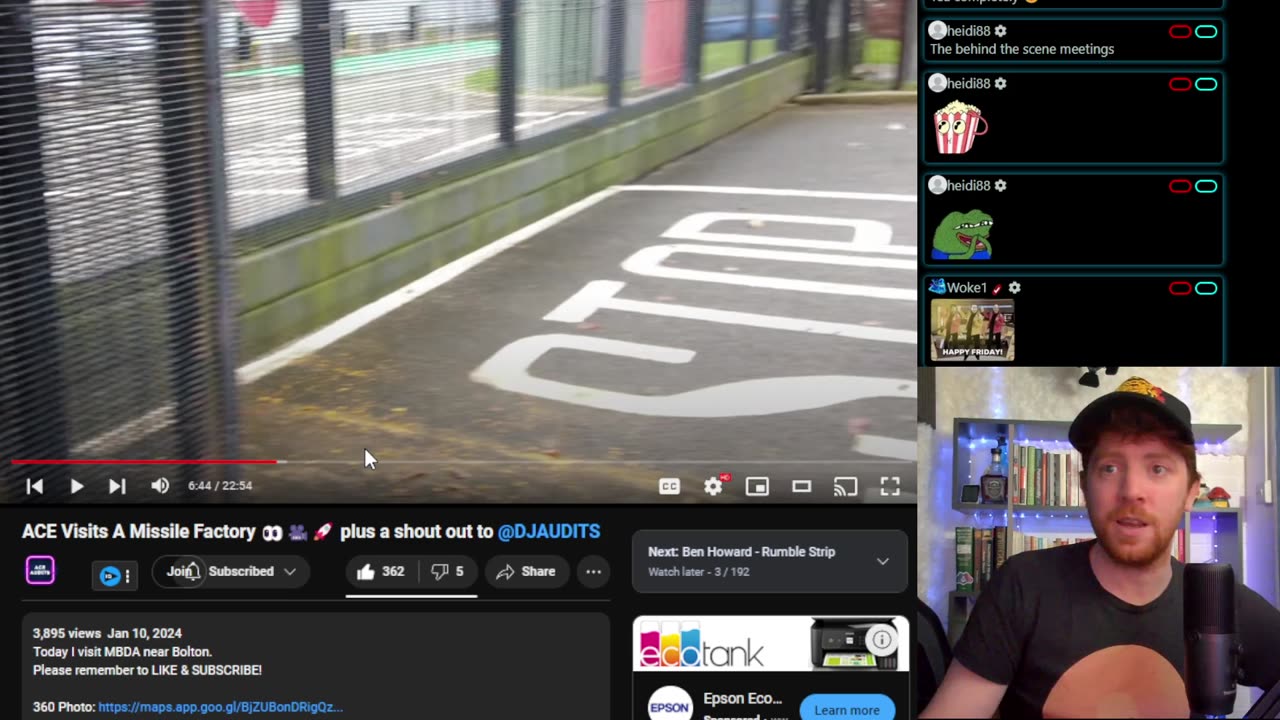Click red pill on heidi88 popcorn message

[1180, 84]
